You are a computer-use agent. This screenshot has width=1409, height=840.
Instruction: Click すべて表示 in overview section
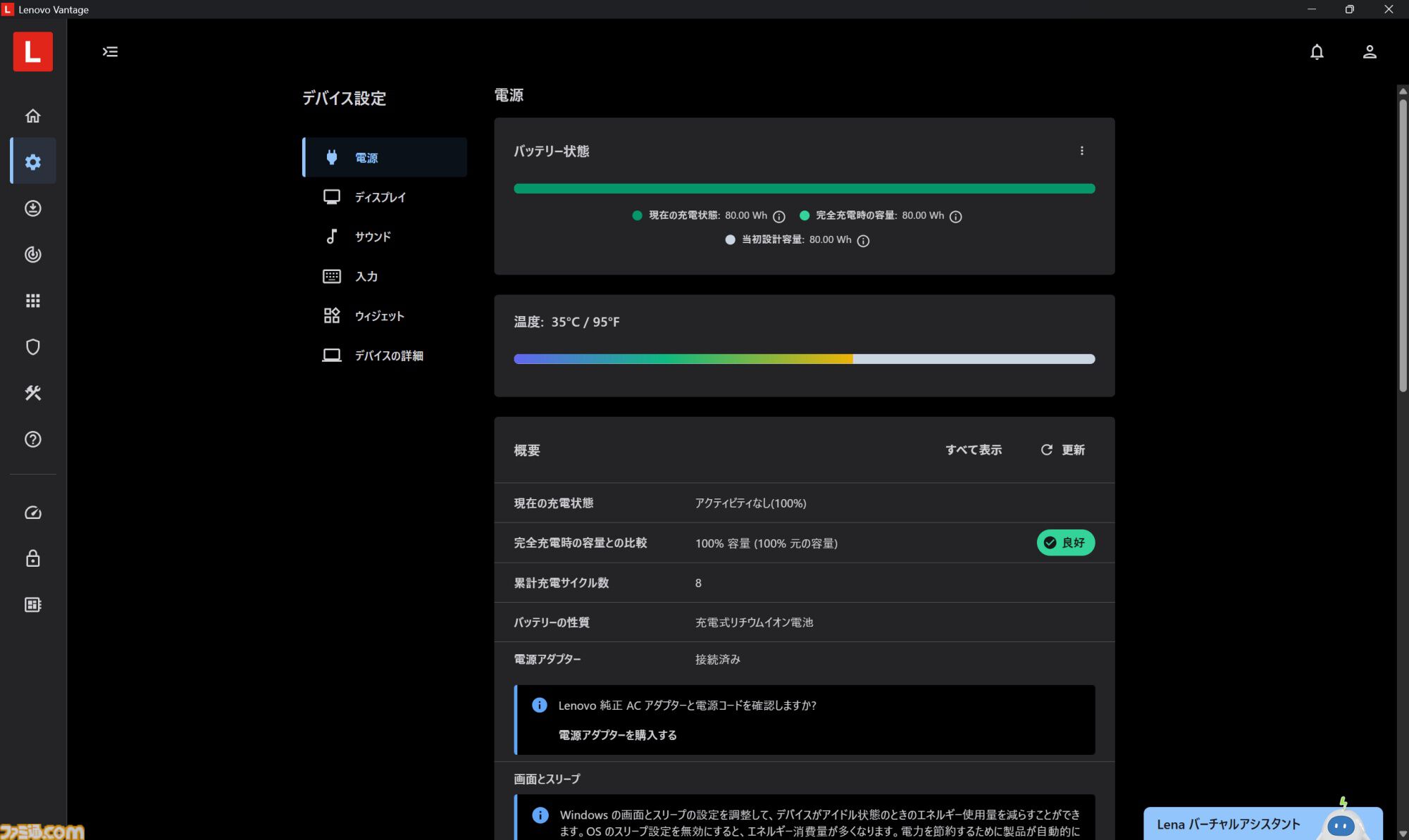tap(973, 449)
